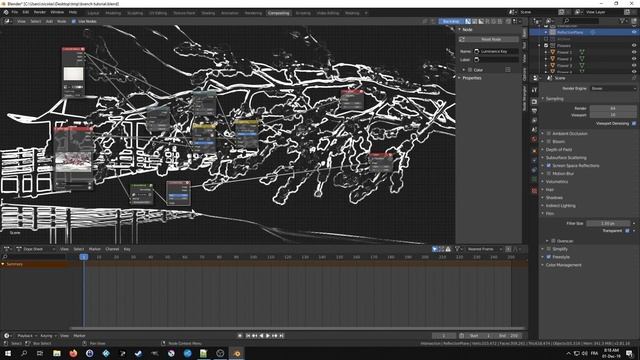Click the Blender logo icon in the menu bar
The height and width of the screenshot is (360, 640).
coord(6,13)
